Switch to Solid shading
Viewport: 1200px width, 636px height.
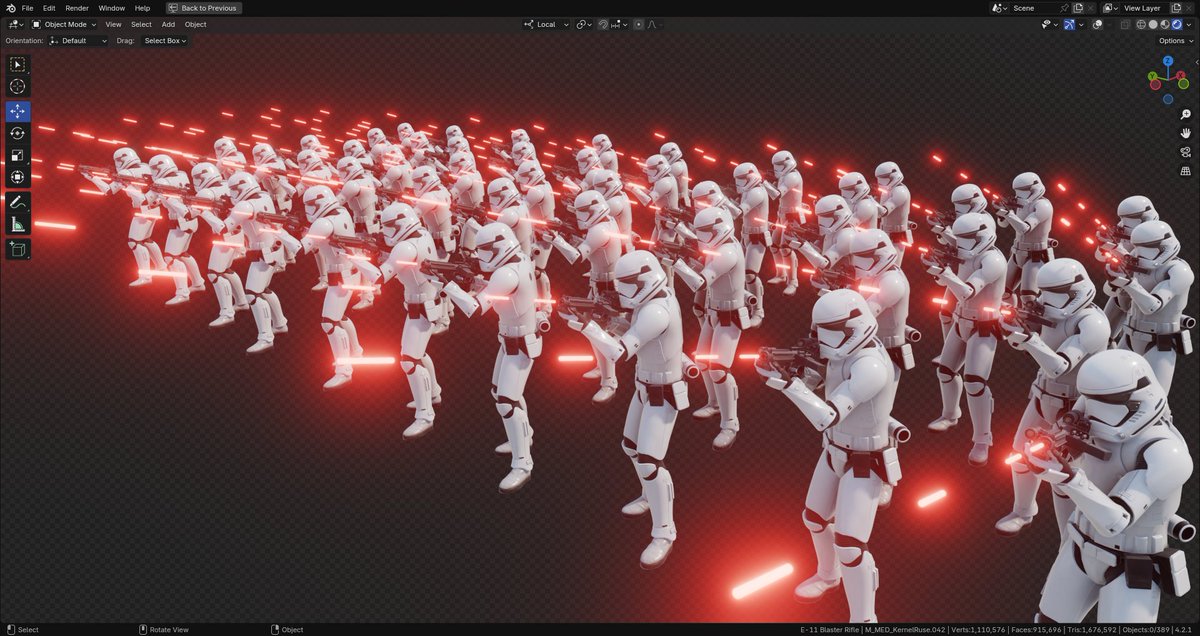point(1153,24)
